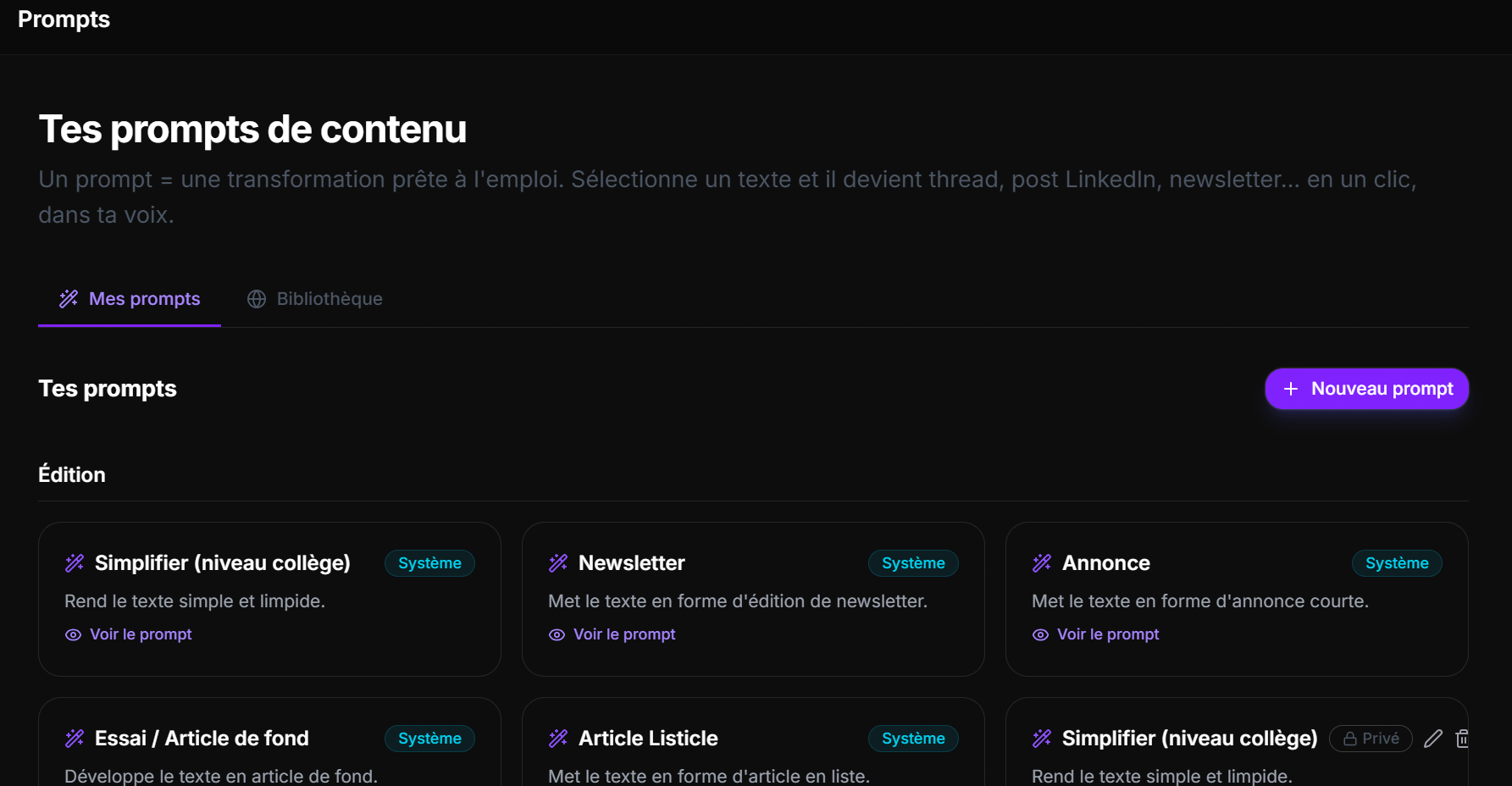Click eye icon under Annonce card
1512x786 pixels.
[x=1041, y=634]
